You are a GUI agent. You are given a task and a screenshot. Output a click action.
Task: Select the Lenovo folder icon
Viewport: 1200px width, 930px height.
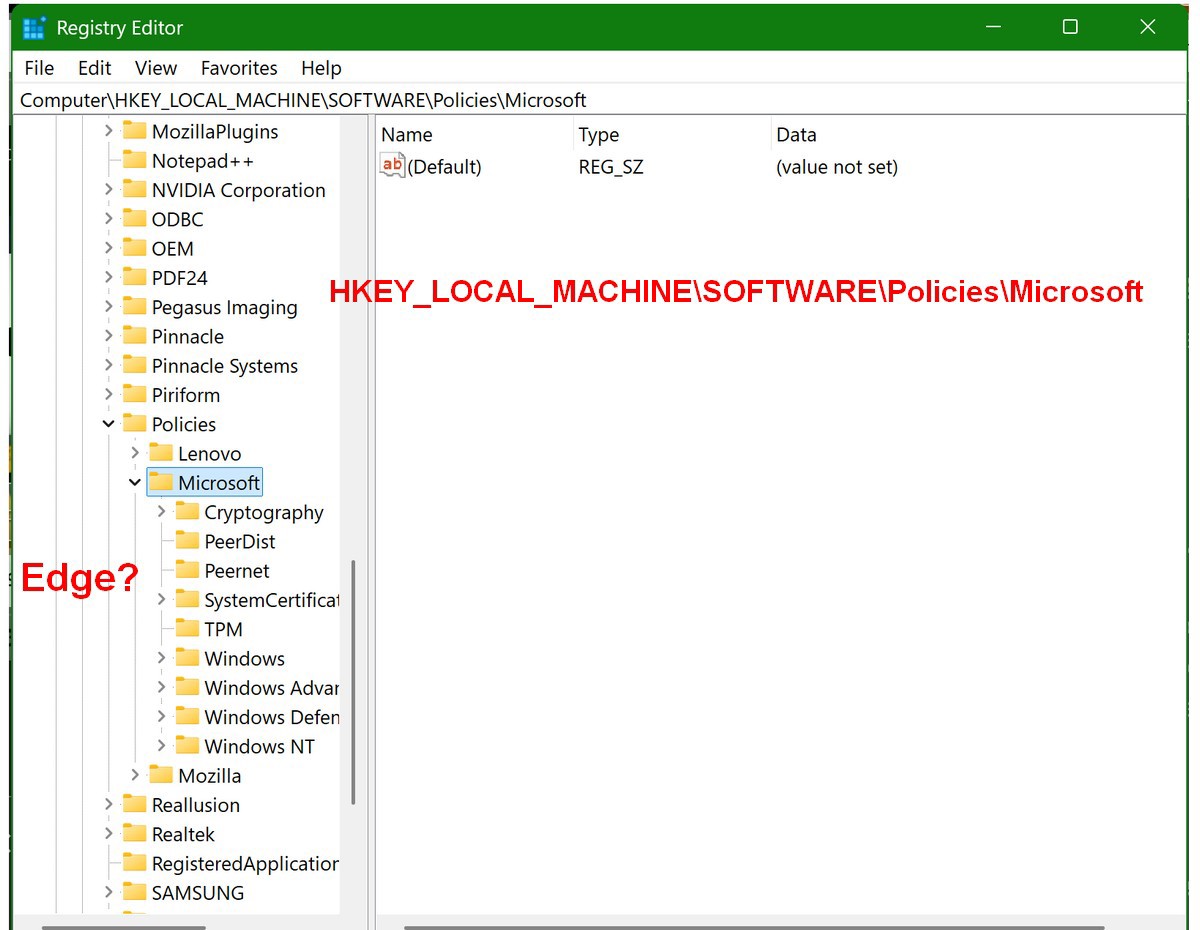[x=160, y=453]
